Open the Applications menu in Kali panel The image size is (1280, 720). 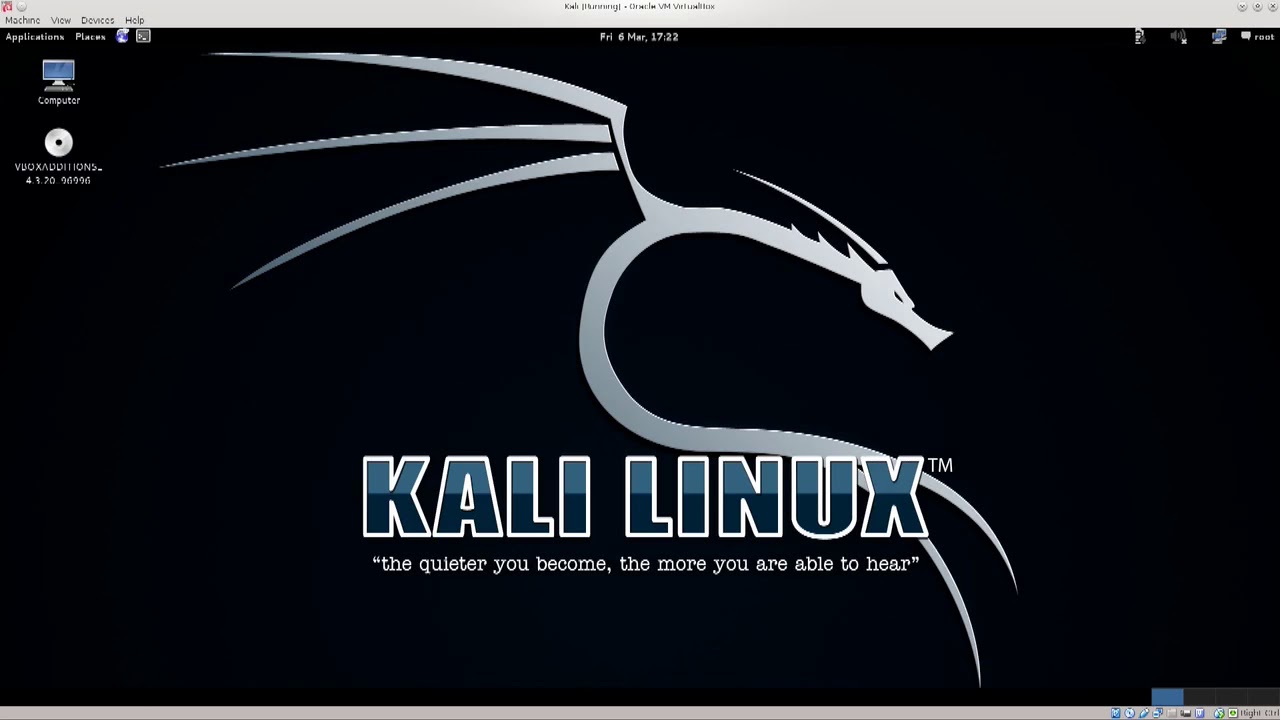35,37
